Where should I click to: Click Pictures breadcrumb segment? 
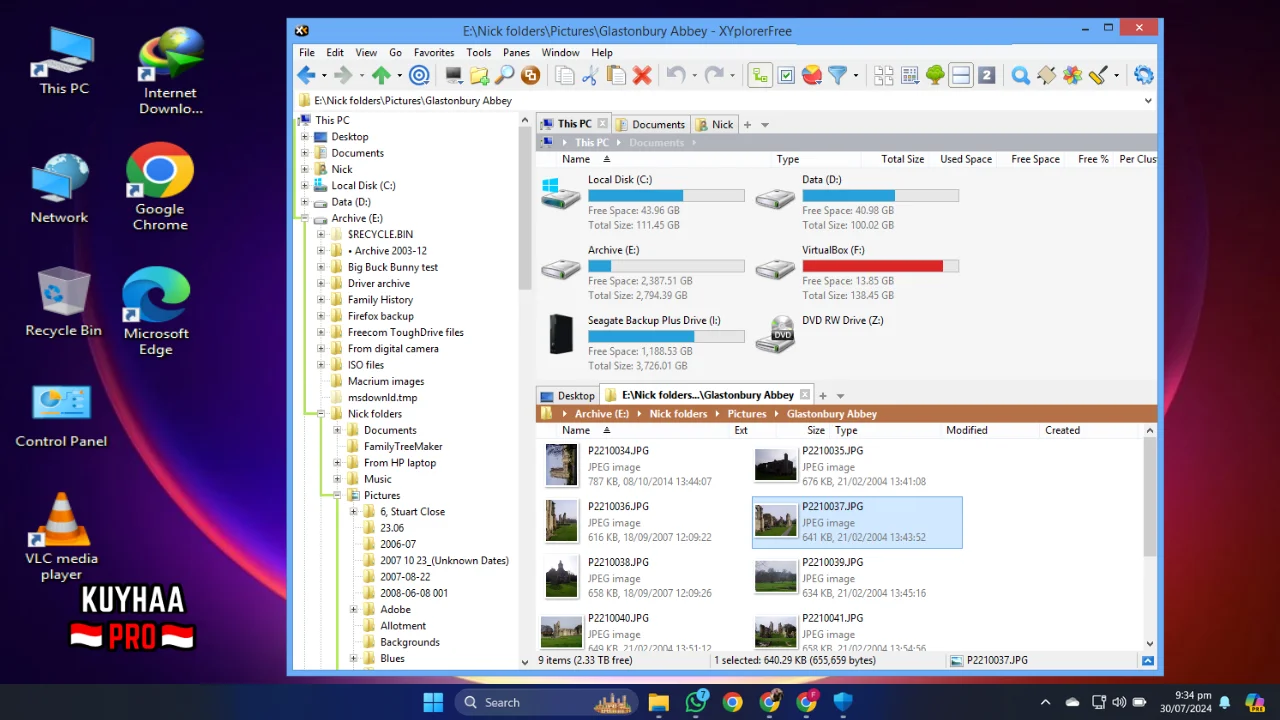(746, 414)
